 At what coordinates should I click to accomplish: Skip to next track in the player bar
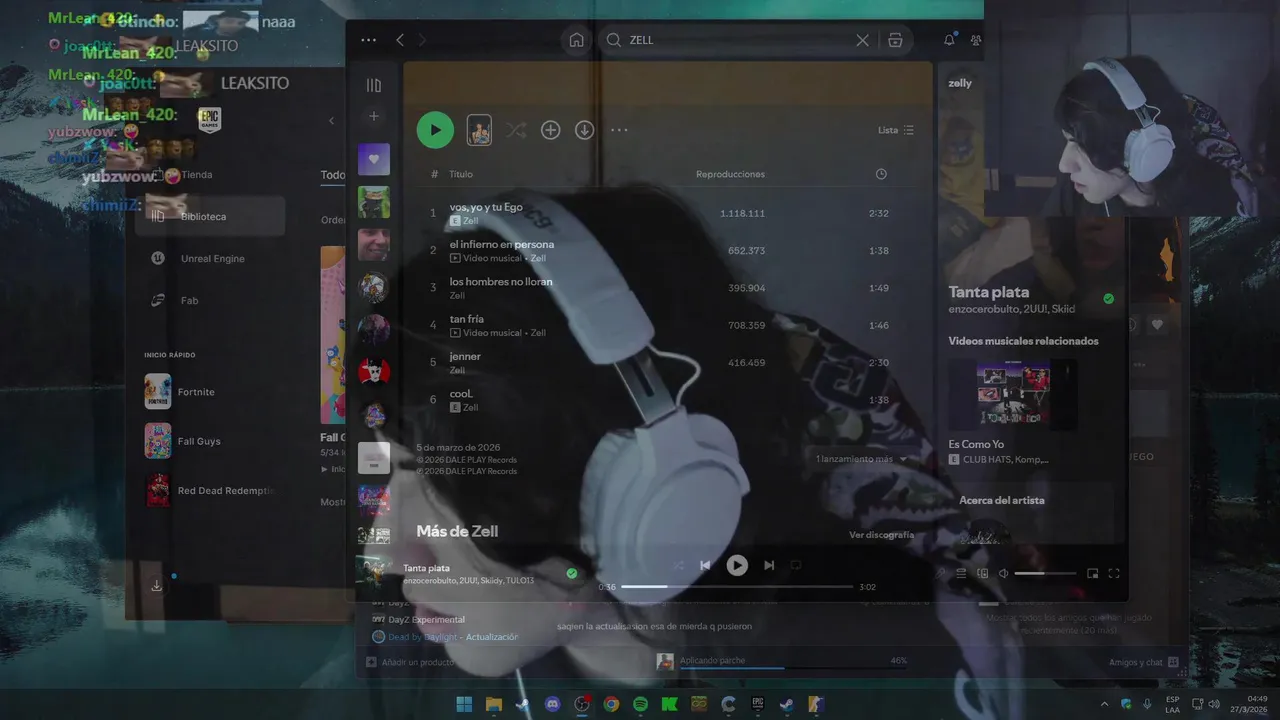click(x=769, y=565)
